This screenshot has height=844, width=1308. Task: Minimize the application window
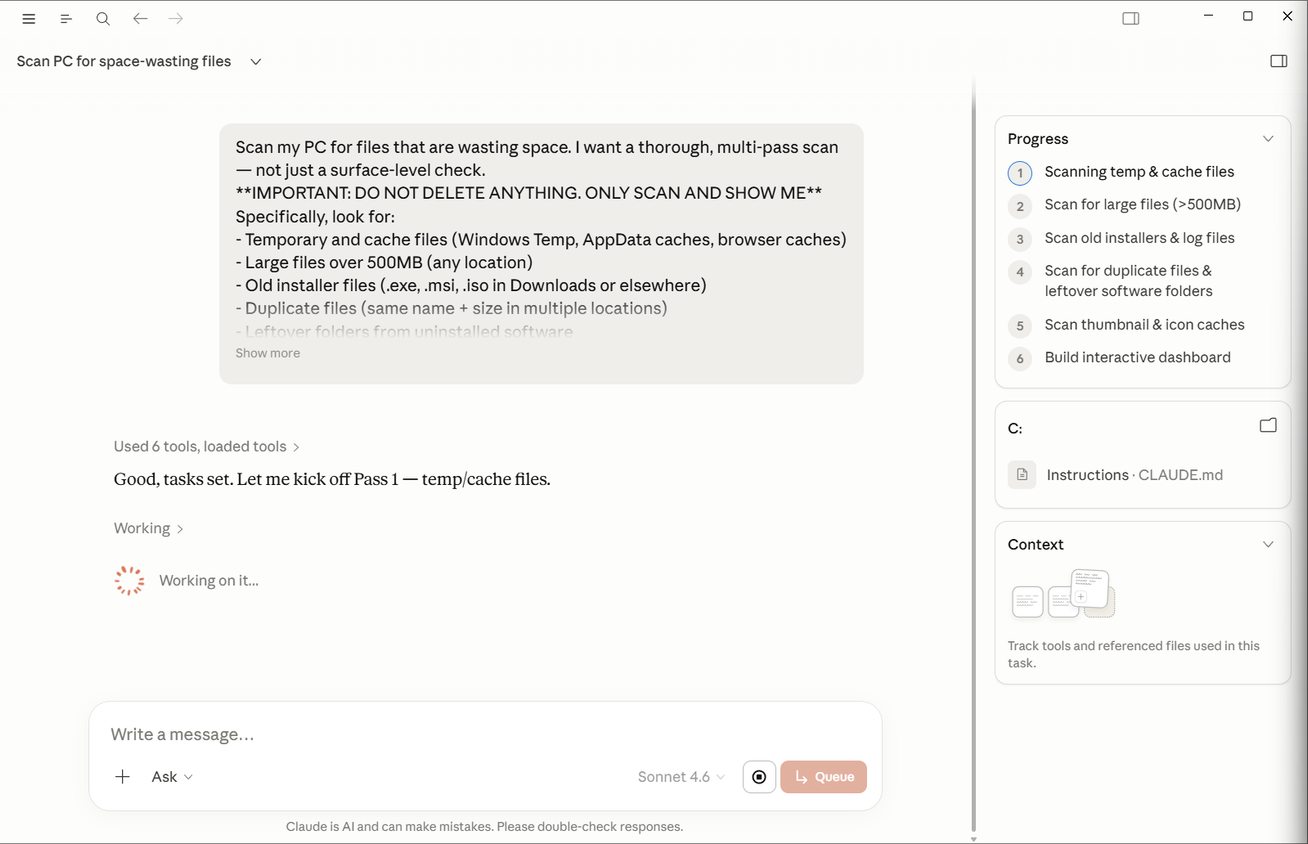(1209, 16)
